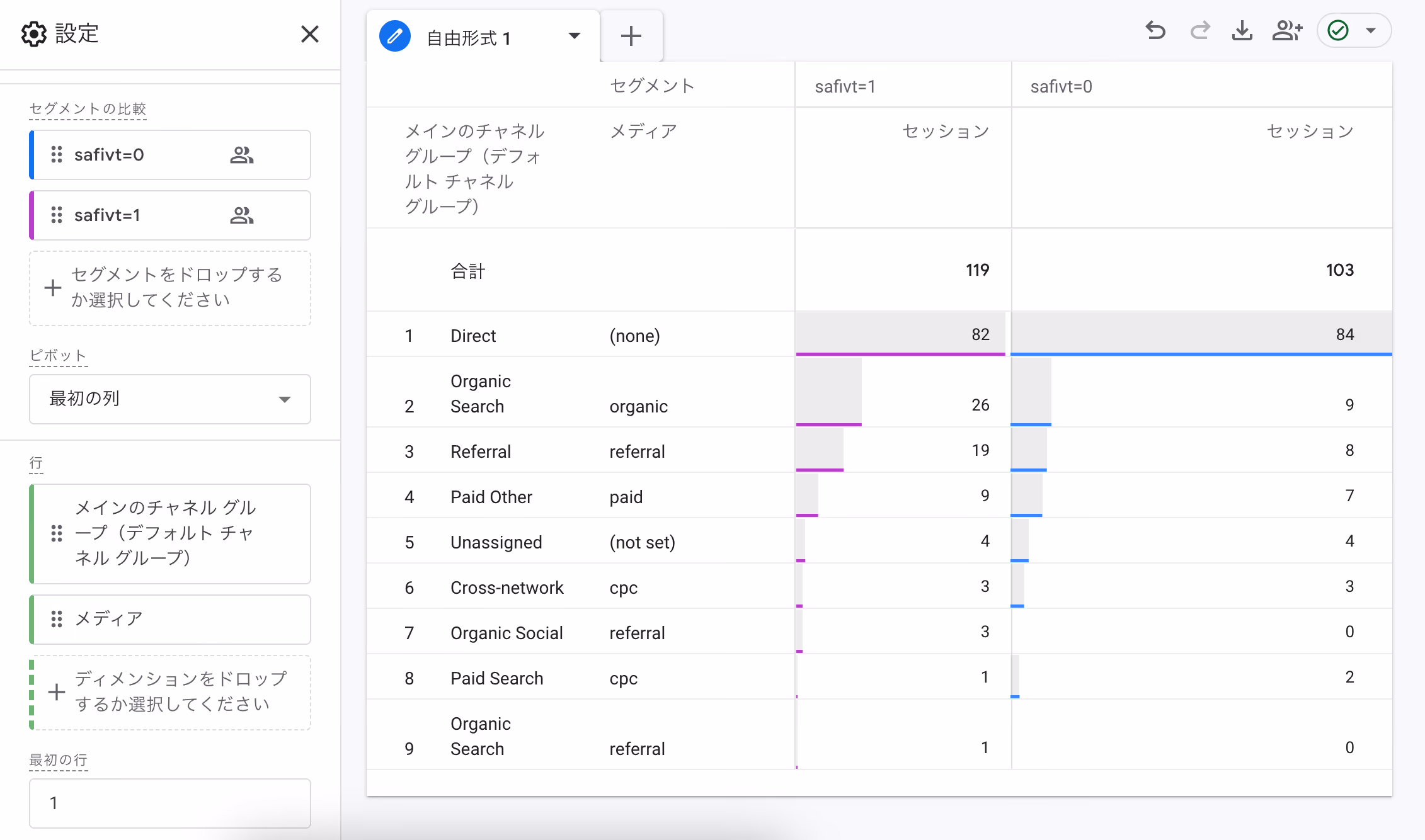Select the safivt=1 segment chip
1425x840 pixels.
click(170, 215)
